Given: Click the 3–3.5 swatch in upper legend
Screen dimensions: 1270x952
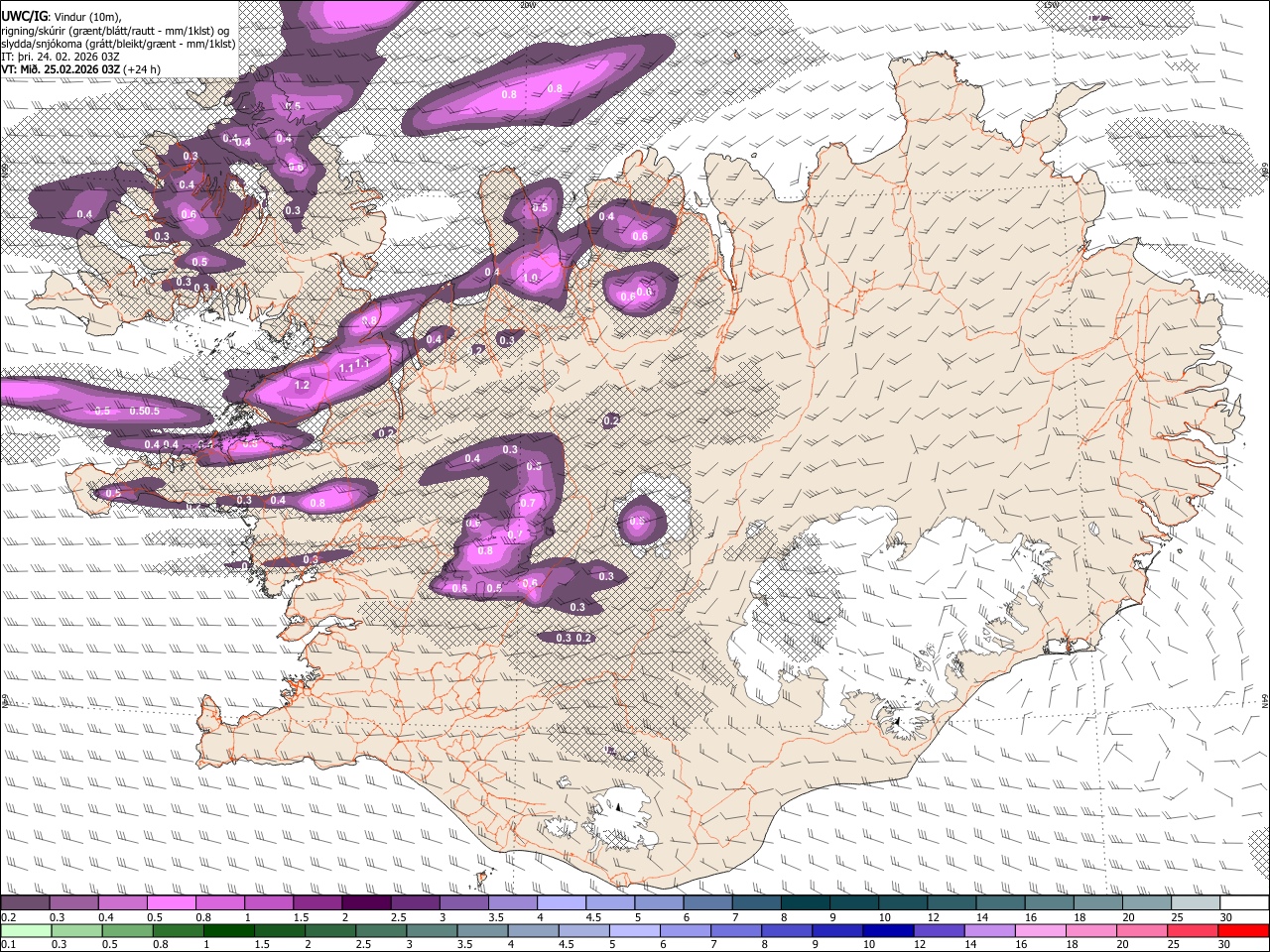Looking at the screenshot, I should coord(463,902).
